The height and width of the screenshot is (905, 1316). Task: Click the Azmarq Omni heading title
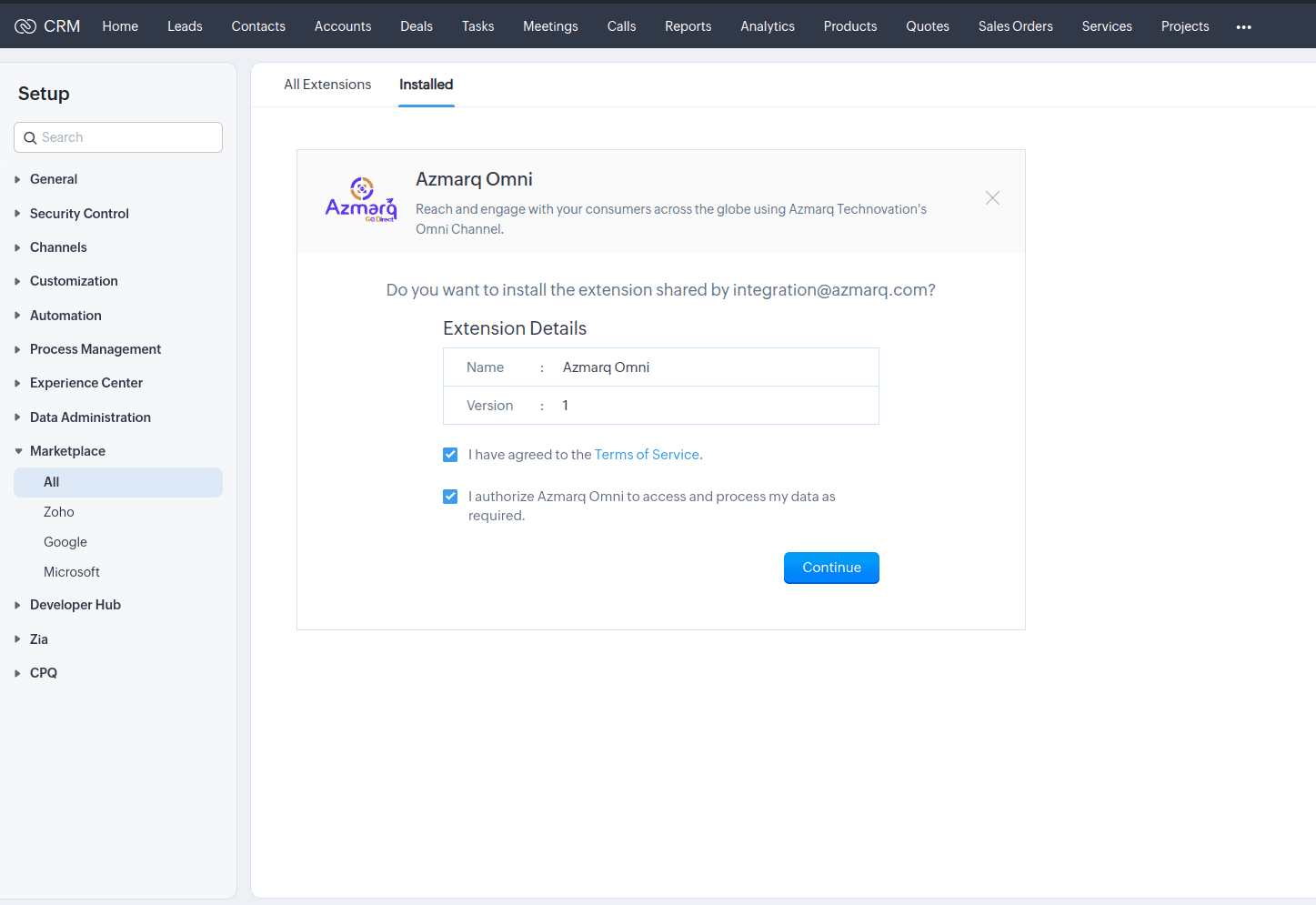474,179
